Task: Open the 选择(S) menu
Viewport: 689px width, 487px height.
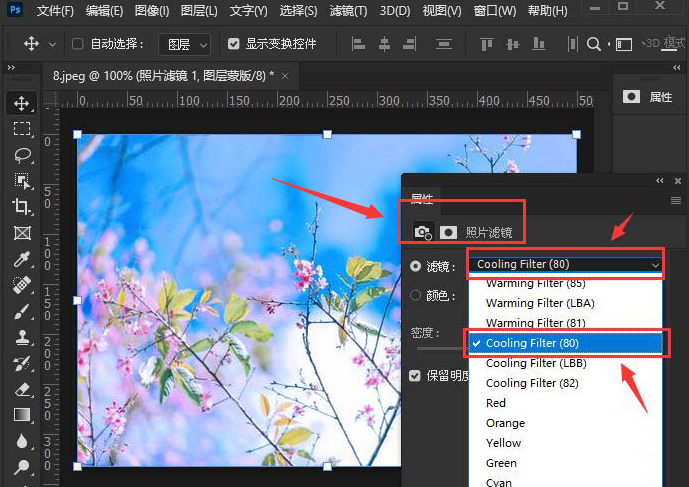Action: pos(298,10)
